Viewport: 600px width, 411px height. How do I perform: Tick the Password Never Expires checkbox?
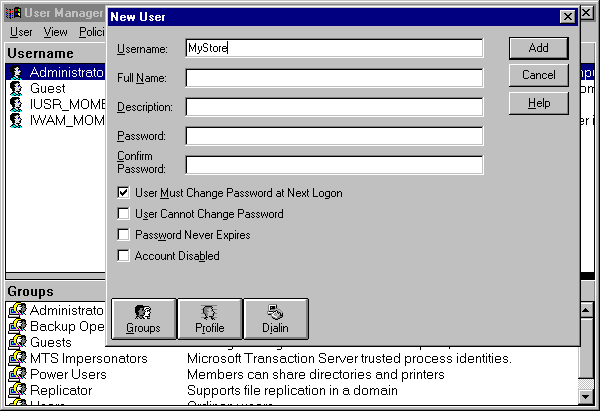[x=124, y=235]
